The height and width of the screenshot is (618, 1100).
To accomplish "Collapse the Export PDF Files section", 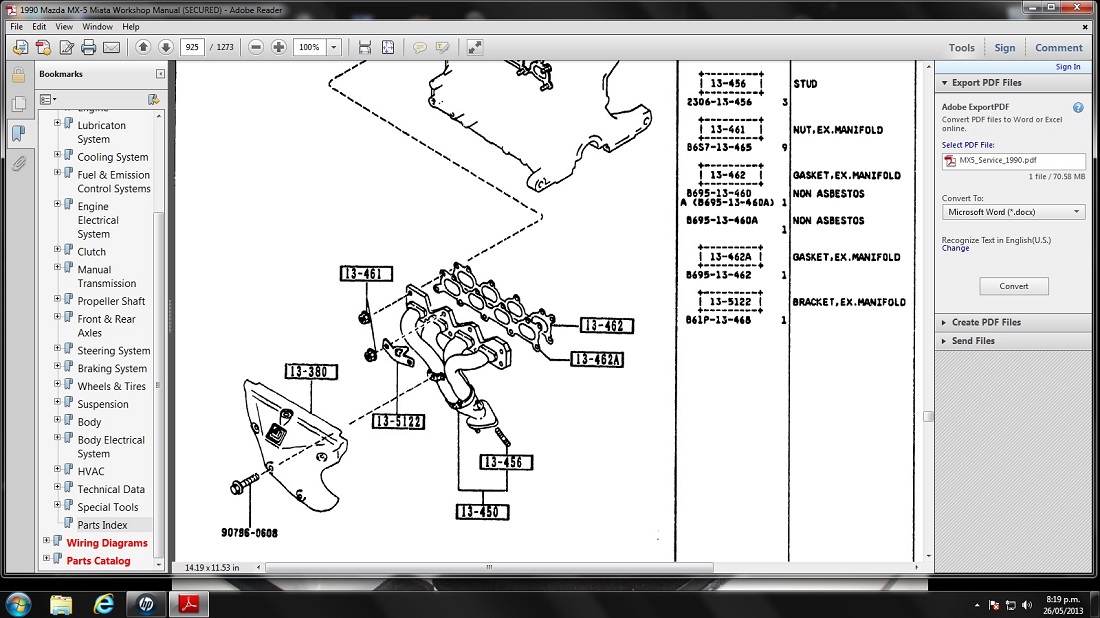I will (x=945, y=83).
